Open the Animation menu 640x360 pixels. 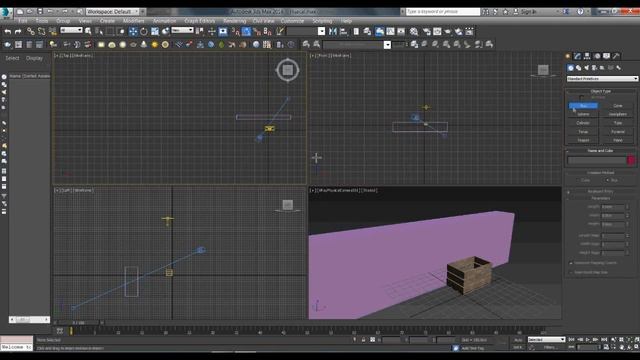[x=164, y=21]
